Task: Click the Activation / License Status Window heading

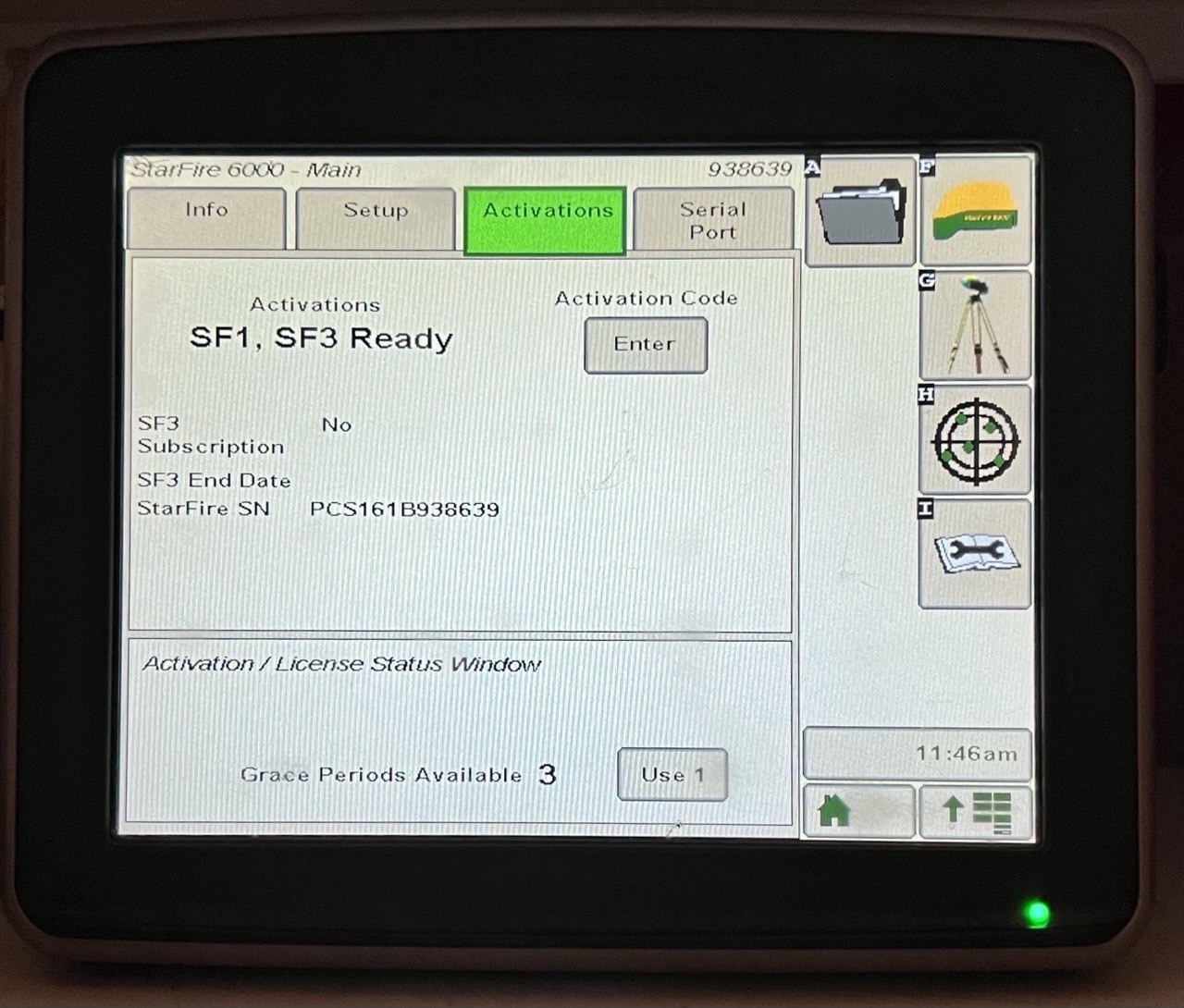Action: coord(341,664)
